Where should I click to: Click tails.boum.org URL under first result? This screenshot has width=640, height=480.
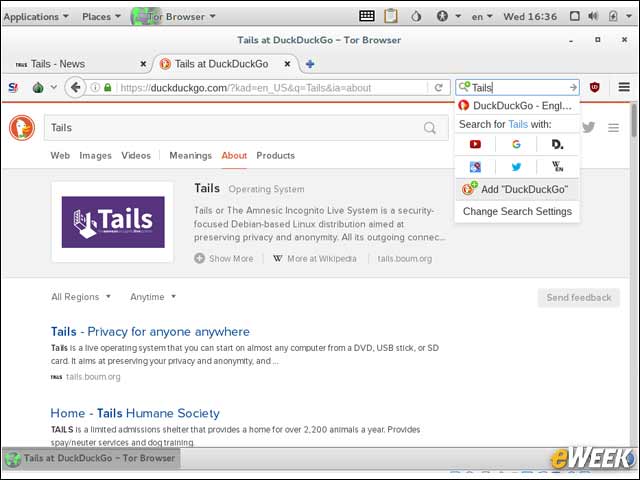(x=93, y=377)
